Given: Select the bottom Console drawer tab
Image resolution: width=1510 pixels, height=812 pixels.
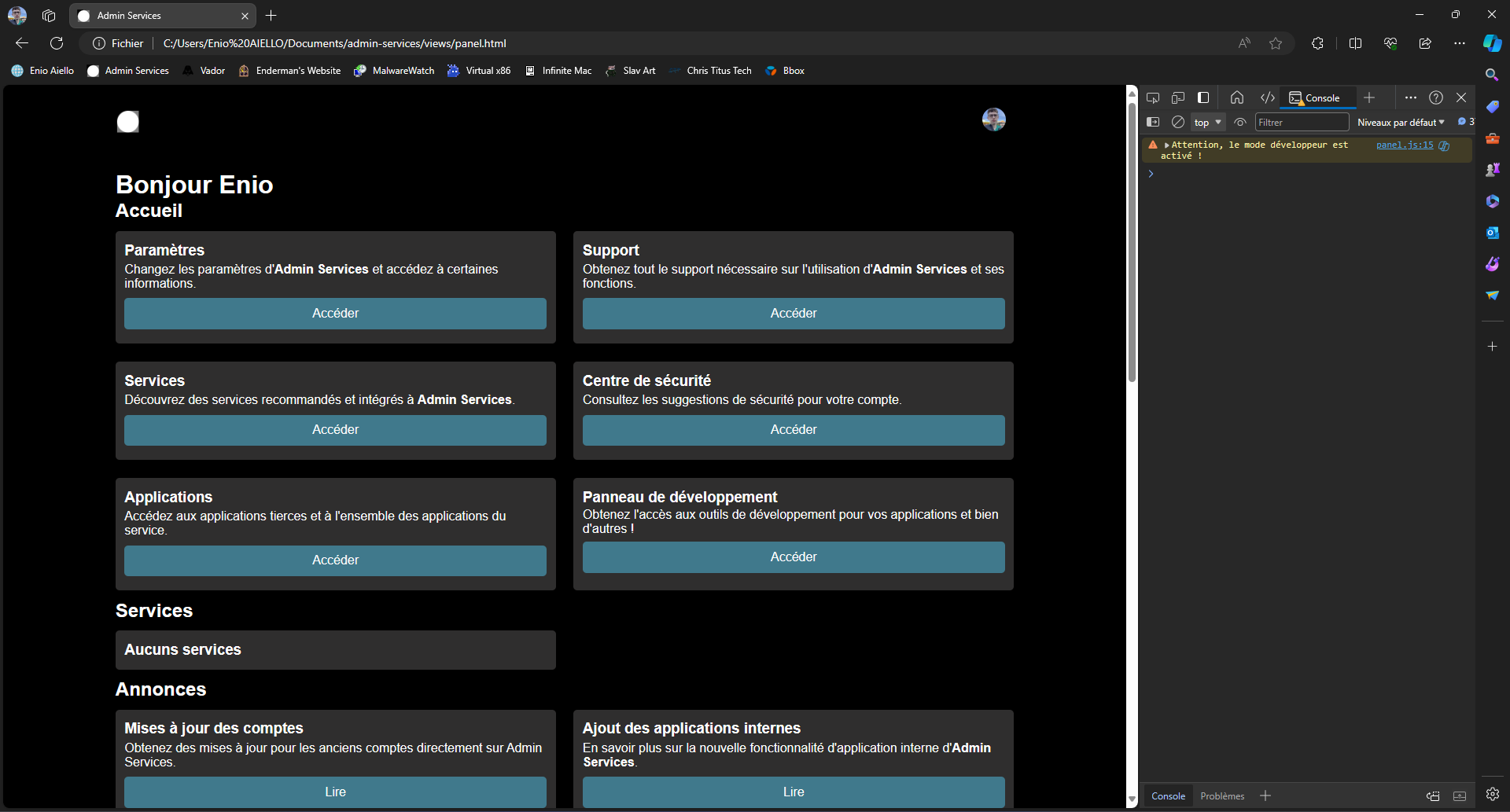Looking at the screenshot, I should [x=1168, y=796].
